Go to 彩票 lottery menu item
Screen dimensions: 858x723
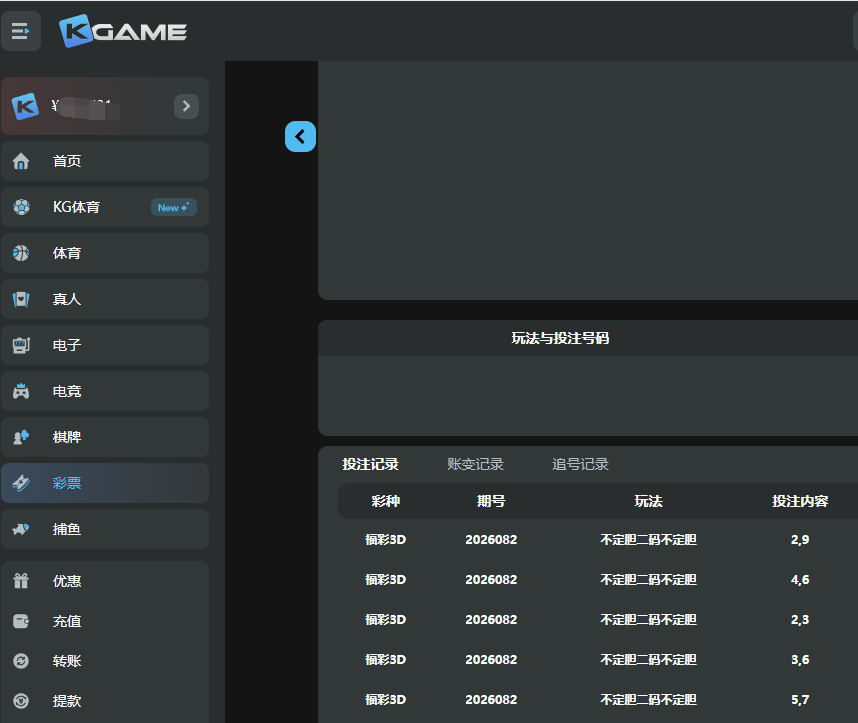[x=67, y=483]
